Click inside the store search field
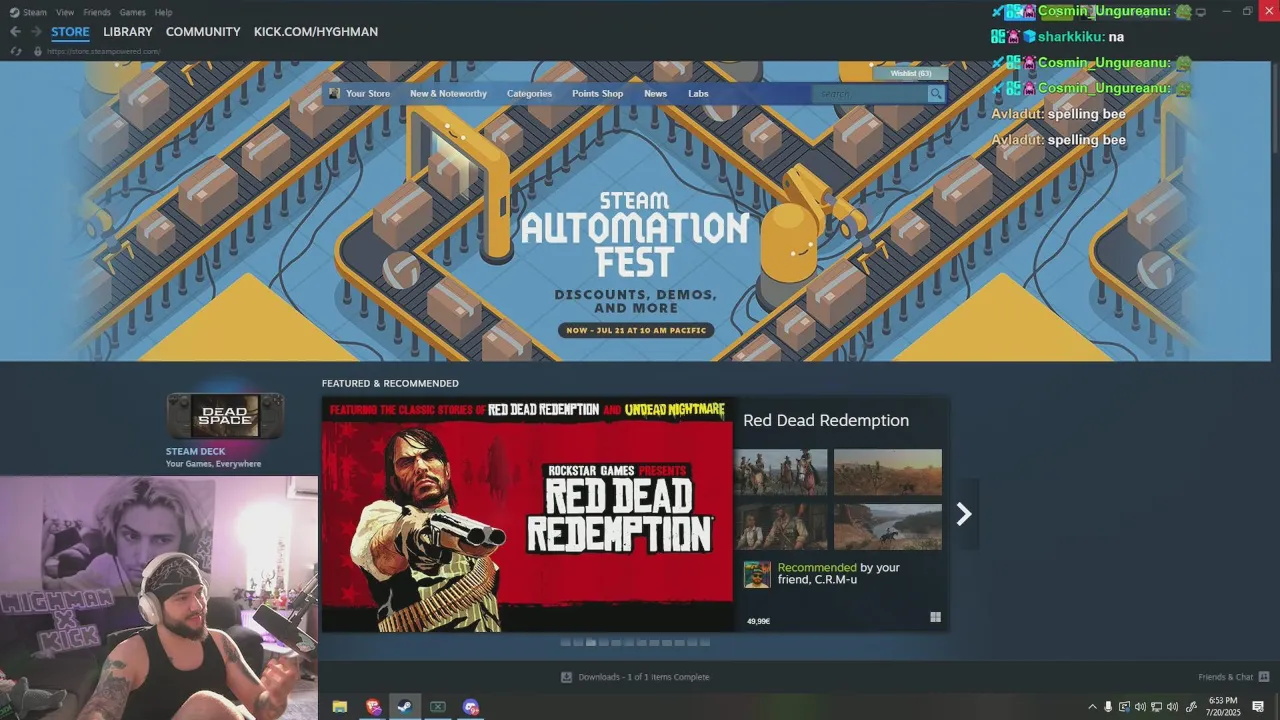This screenshot has height=720, width=1280. 870,94
